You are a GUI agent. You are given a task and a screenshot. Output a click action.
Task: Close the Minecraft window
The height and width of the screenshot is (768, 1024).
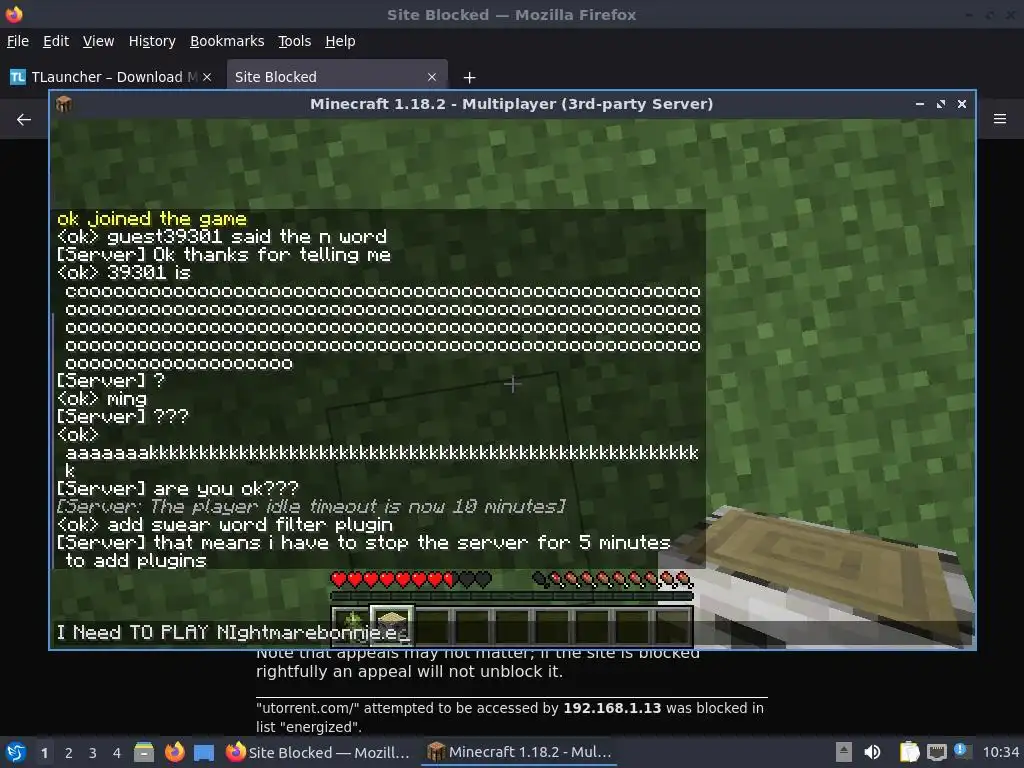961,104
